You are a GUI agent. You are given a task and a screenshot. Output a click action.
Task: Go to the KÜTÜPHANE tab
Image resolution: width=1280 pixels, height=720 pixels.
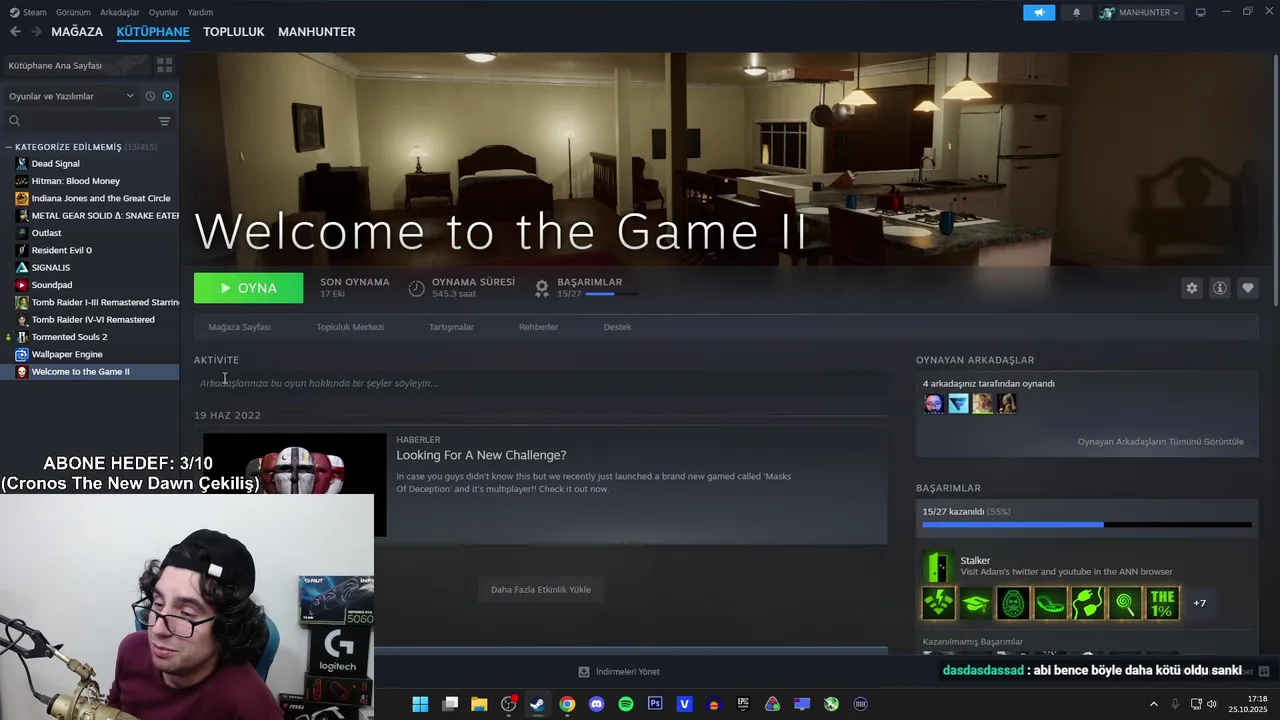153,32
